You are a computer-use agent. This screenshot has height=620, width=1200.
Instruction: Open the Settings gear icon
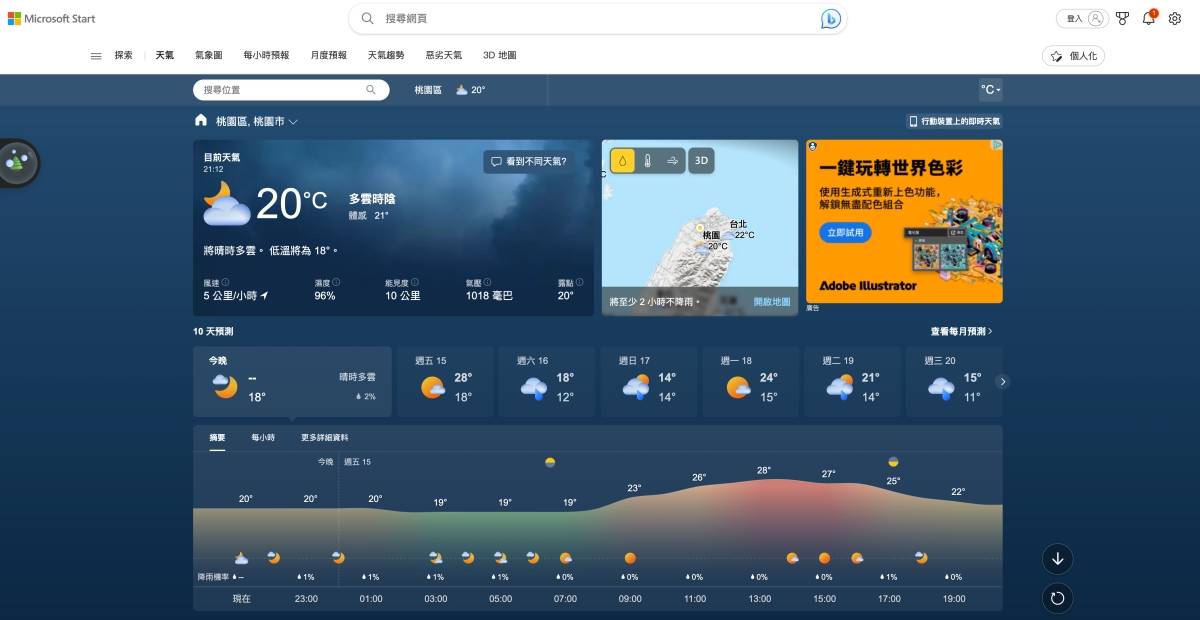tap(1174, 17)
